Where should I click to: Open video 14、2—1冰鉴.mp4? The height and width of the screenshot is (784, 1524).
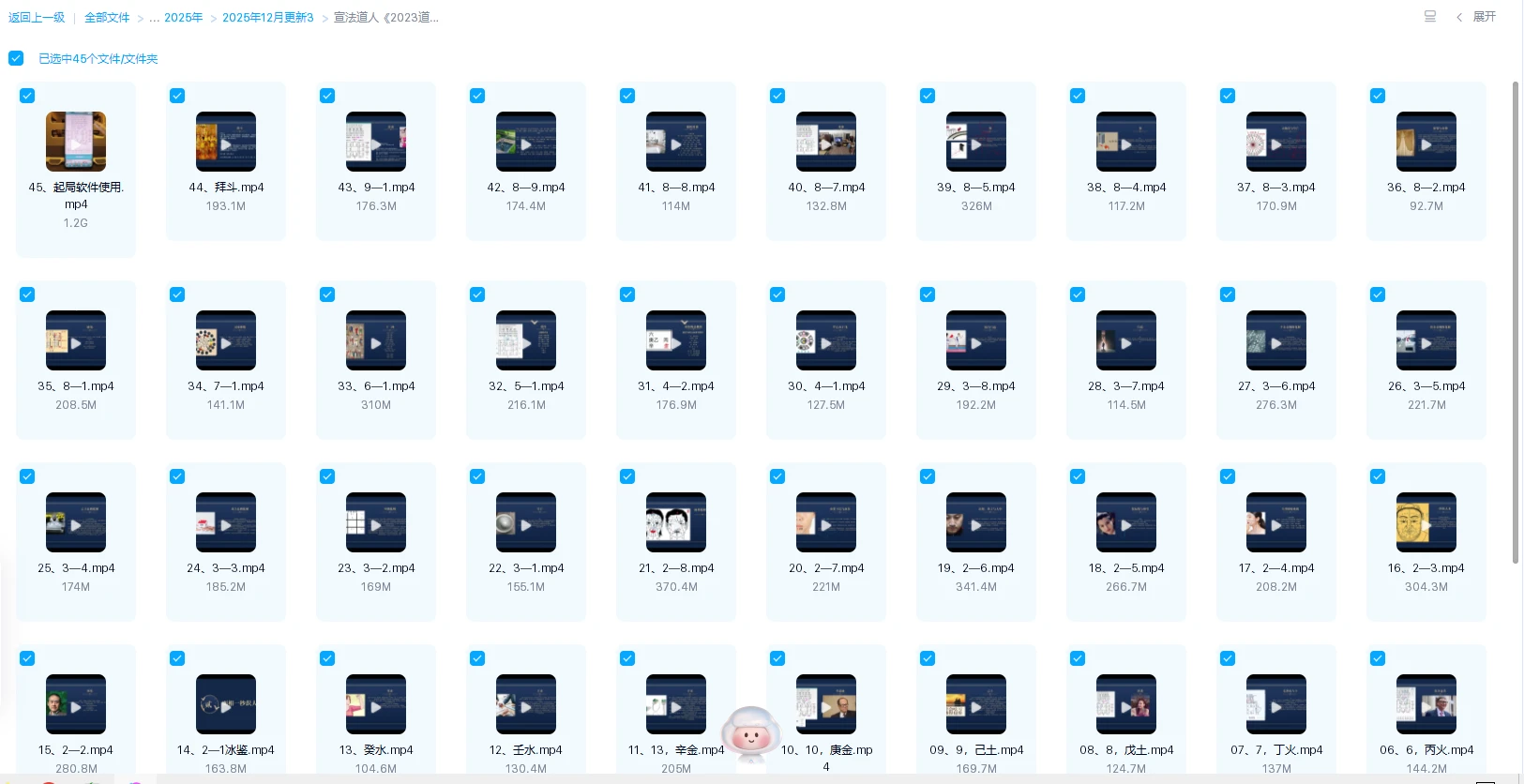point(226,704)
